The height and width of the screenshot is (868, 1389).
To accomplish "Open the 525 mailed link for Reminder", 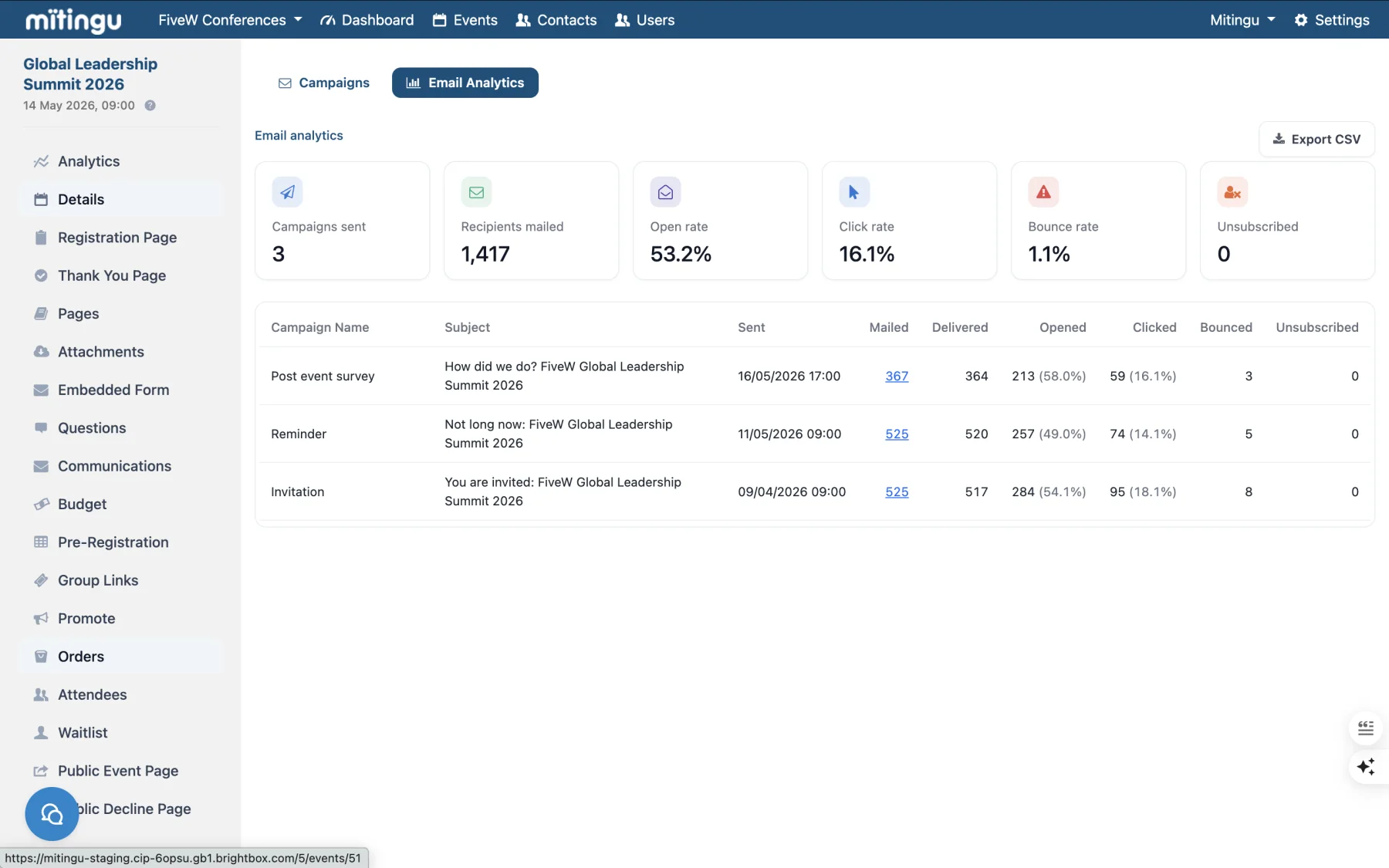I will coord(897,434).
